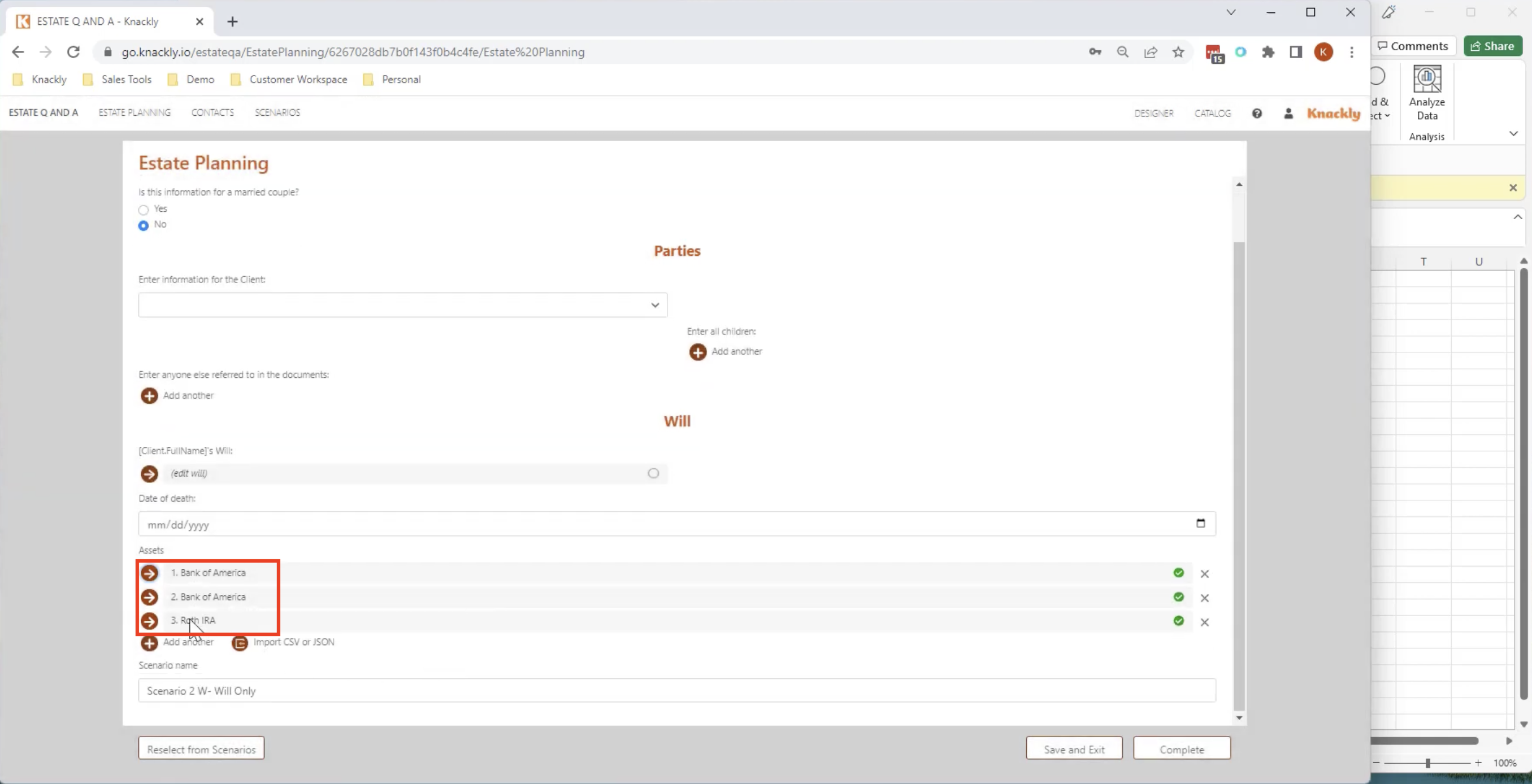Click the Complete button

coord(1182,748)
